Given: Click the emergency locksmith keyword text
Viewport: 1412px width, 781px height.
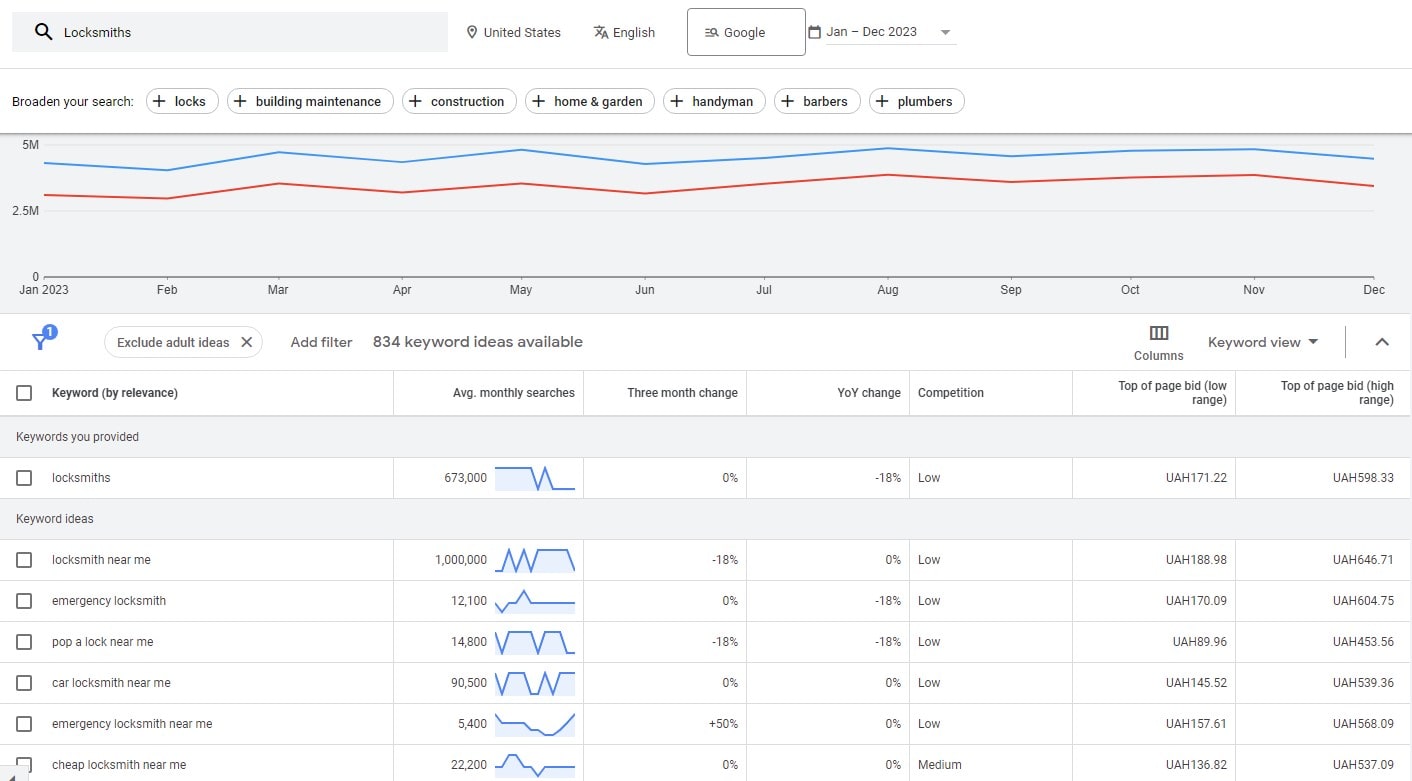Looking at the screenshot, I should coord(109,601).
